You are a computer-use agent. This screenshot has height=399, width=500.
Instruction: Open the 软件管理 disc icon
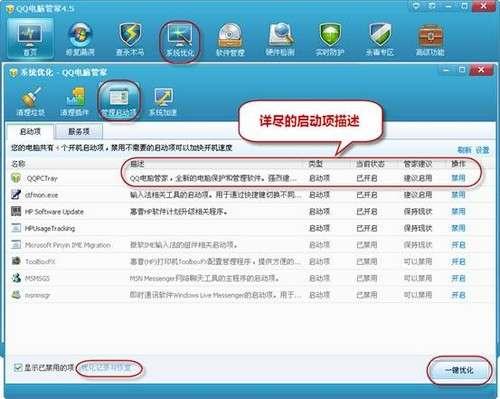coord(230,38)
